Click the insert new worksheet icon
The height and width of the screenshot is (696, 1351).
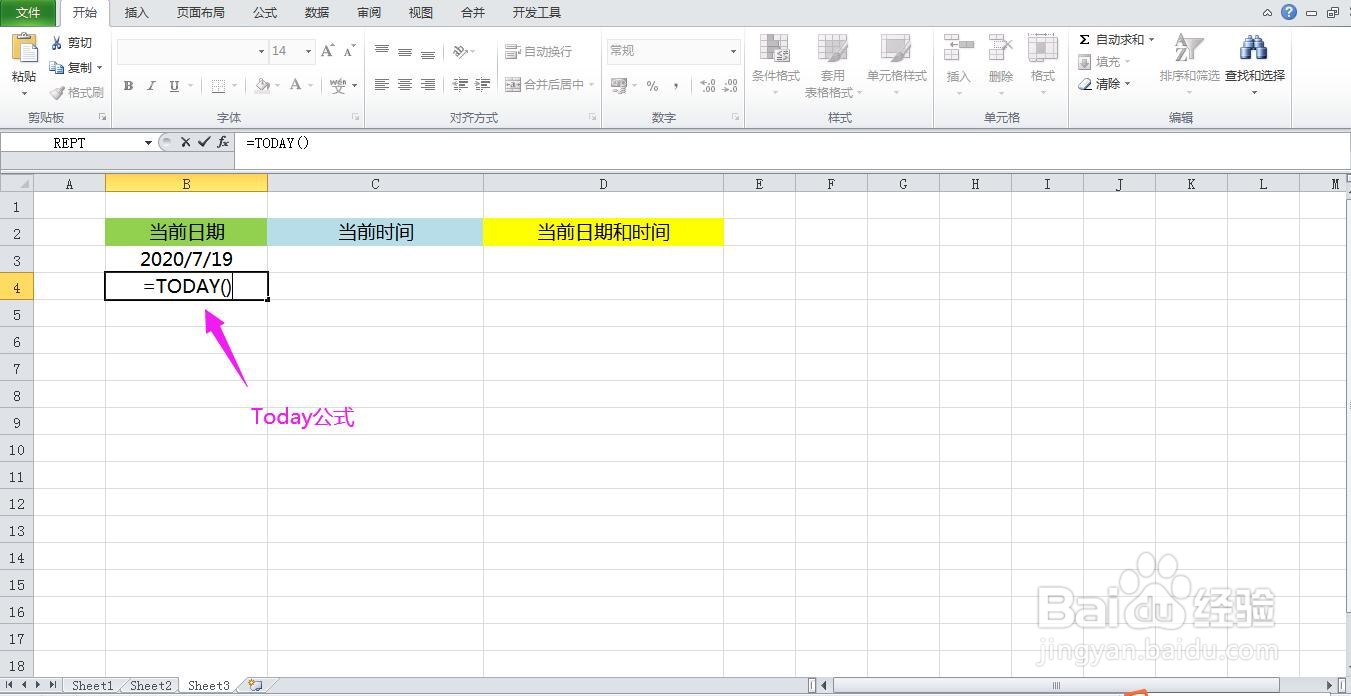[256, 686]
